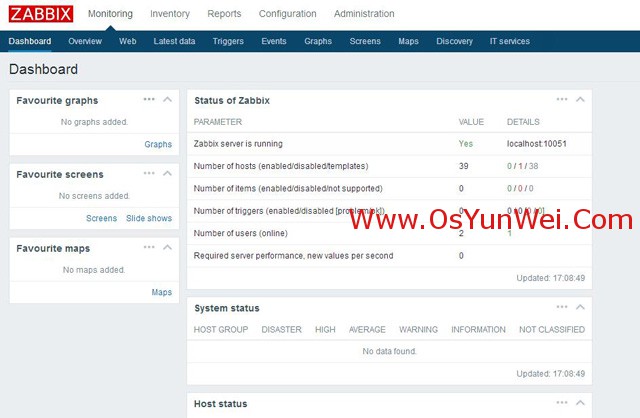Open Favourite screens widget options menu
The width and height of the screenshot is (640, 418).
pos(149,173)
